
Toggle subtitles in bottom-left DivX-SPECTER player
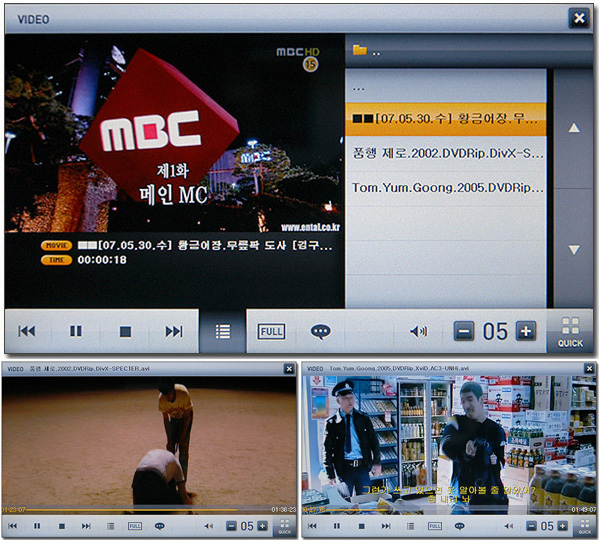[x=160, y=526]
